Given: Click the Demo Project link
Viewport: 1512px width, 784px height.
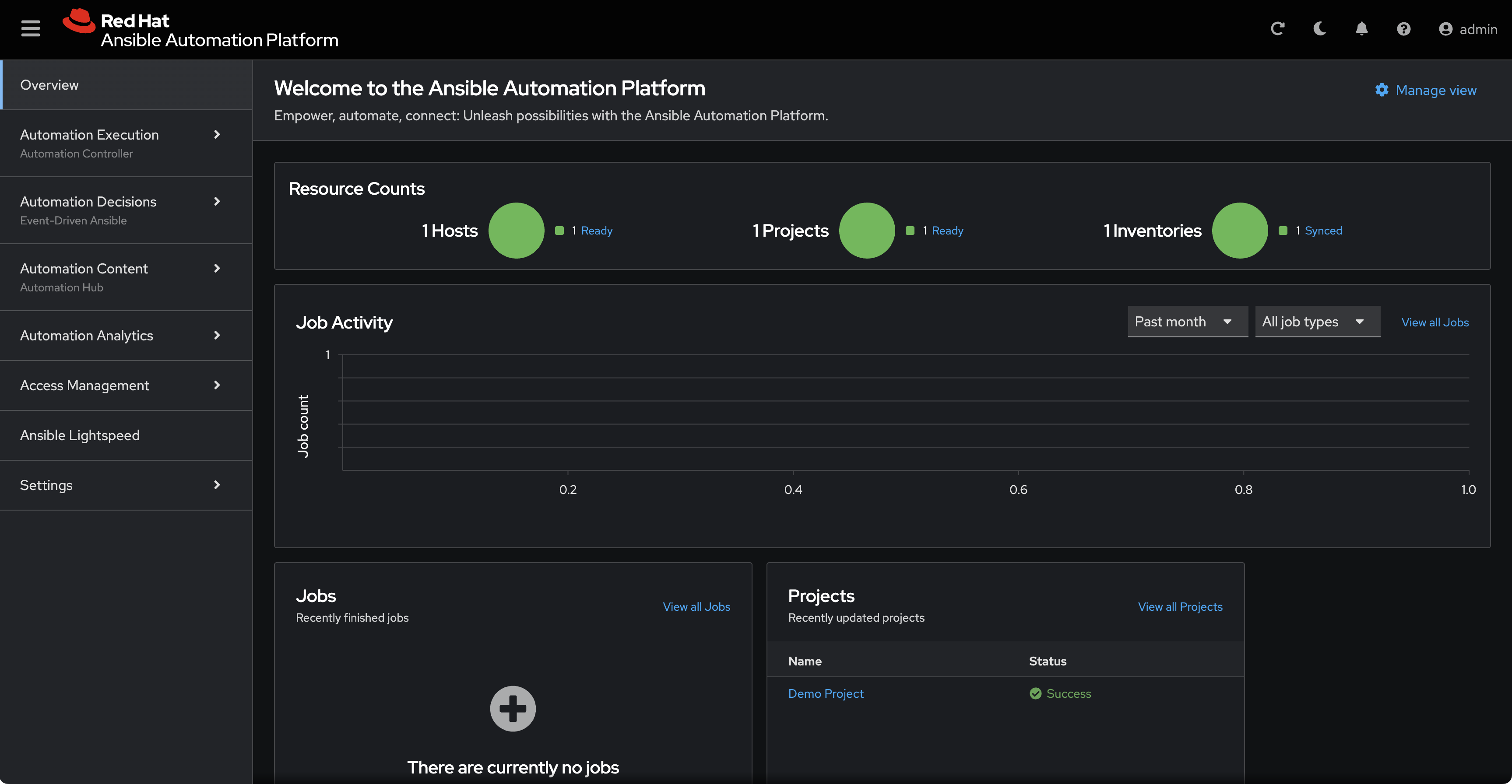Looking at the screenshot, I should (x=825, y=693).
